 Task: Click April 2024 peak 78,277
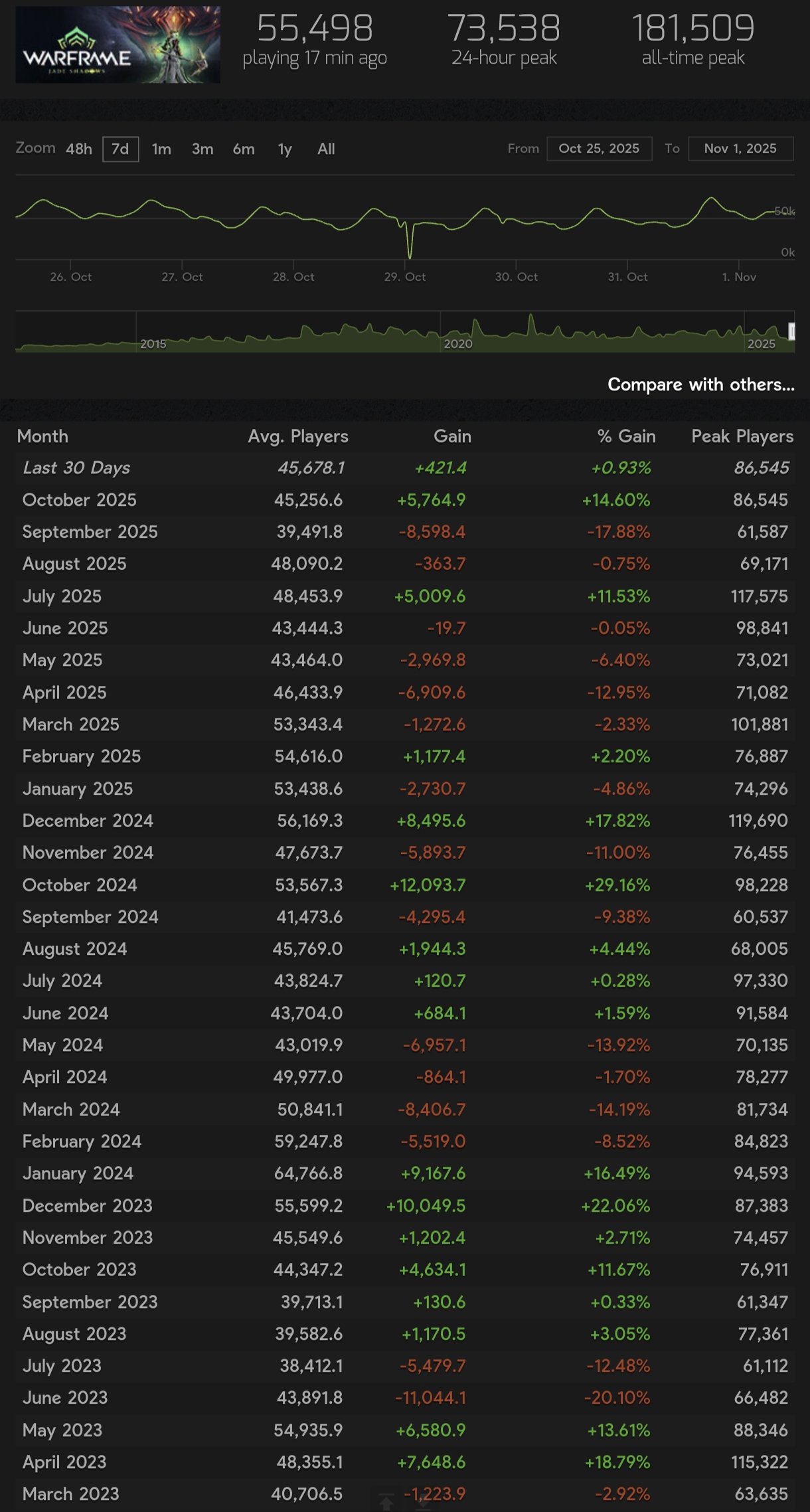pos(762,1077)
